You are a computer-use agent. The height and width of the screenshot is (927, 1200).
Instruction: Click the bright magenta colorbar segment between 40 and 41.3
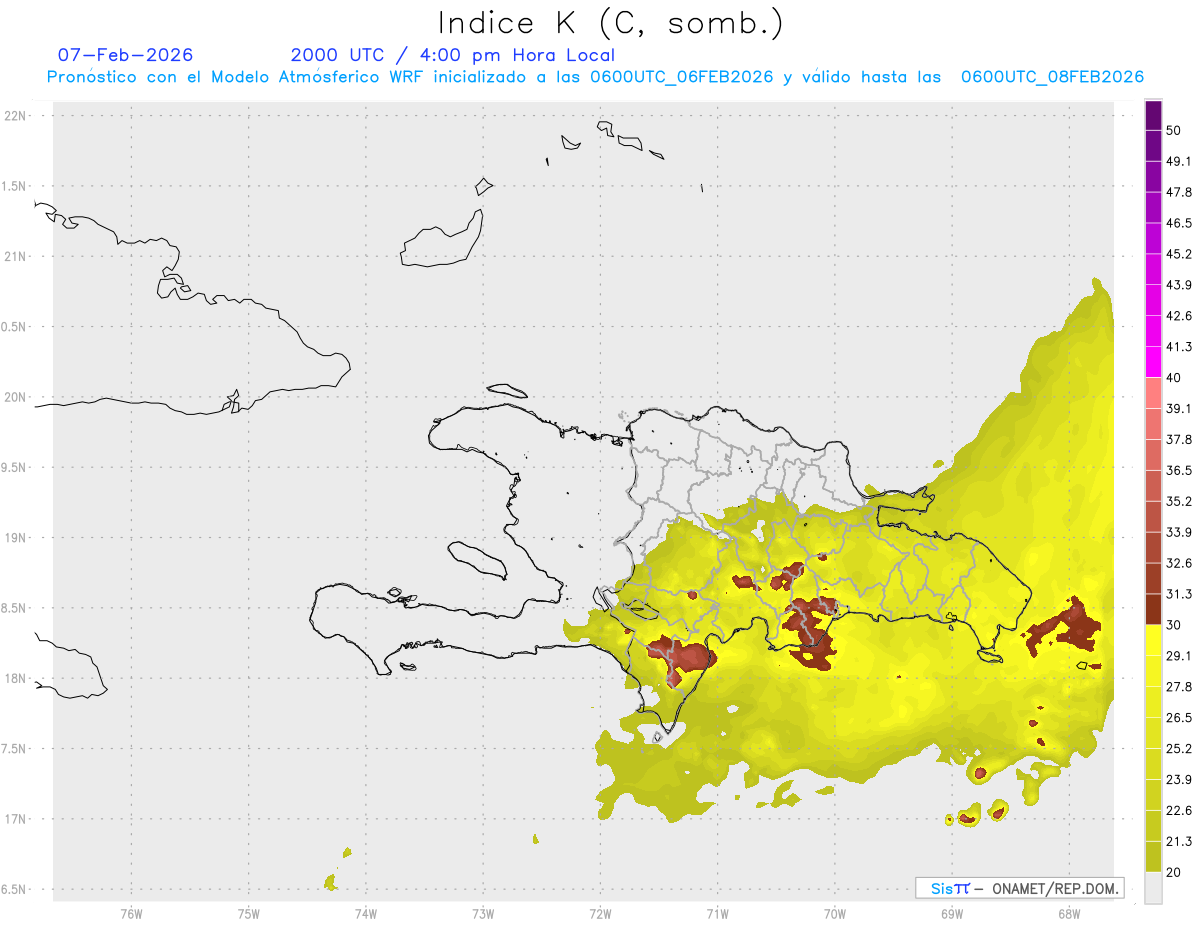click(x=1153, y=362)
